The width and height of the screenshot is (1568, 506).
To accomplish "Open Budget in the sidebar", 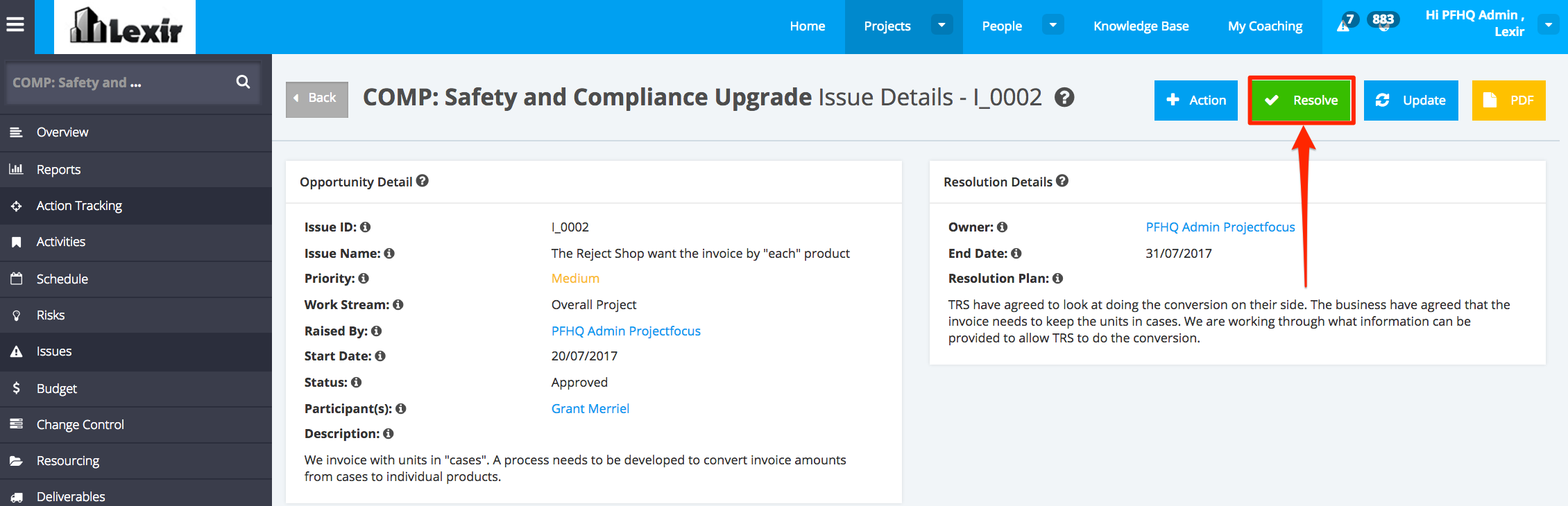I will click(136, 389).
